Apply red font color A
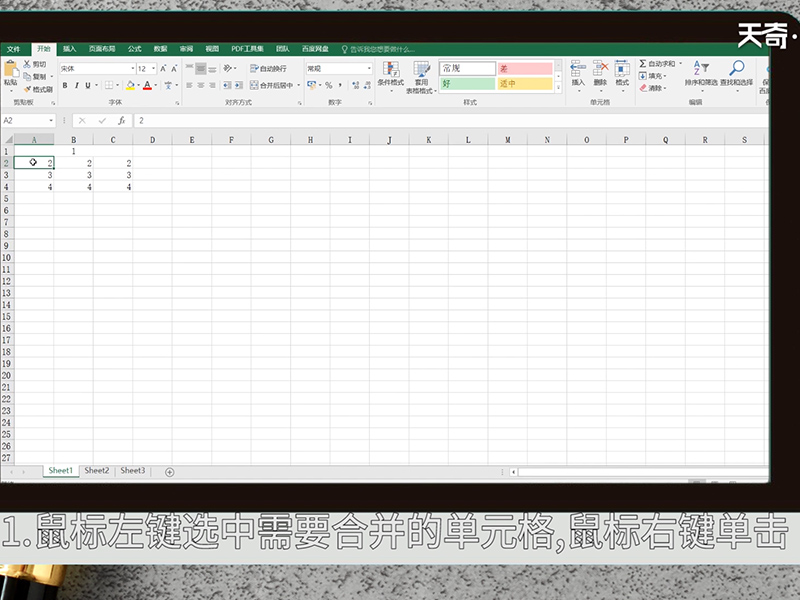Viewport: 800px width, 600px height. 147,85
